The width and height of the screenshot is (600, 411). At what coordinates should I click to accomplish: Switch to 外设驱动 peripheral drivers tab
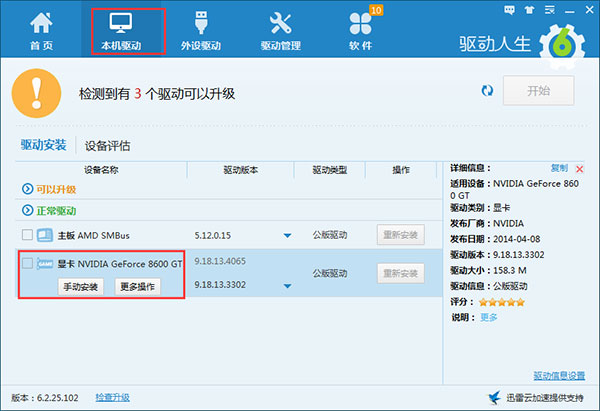201,31
